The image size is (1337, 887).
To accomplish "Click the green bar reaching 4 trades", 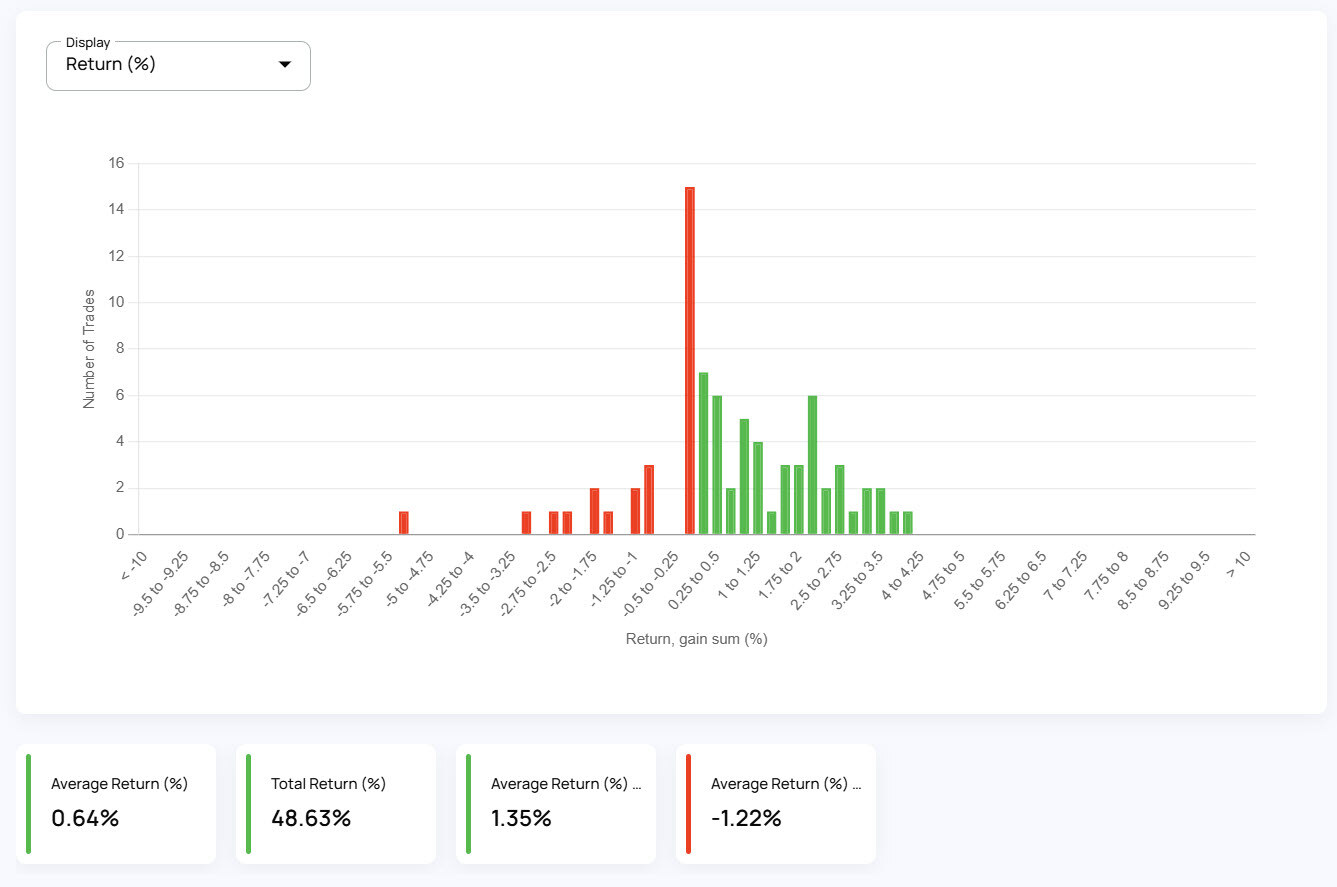I will point(758,489).
